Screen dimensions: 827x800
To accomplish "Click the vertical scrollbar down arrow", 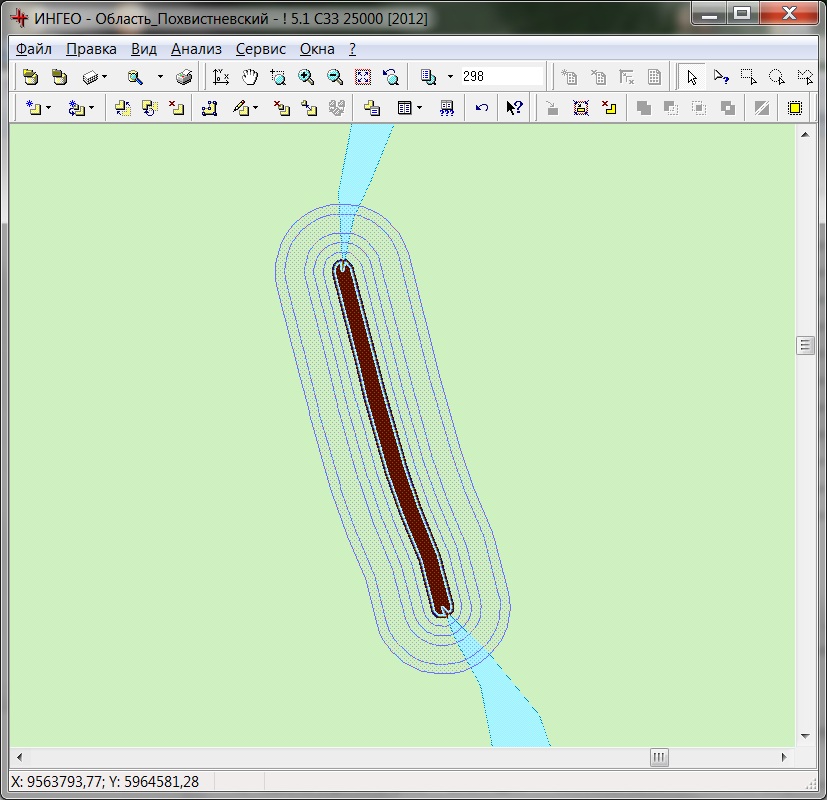I will (x=805, y=736).
